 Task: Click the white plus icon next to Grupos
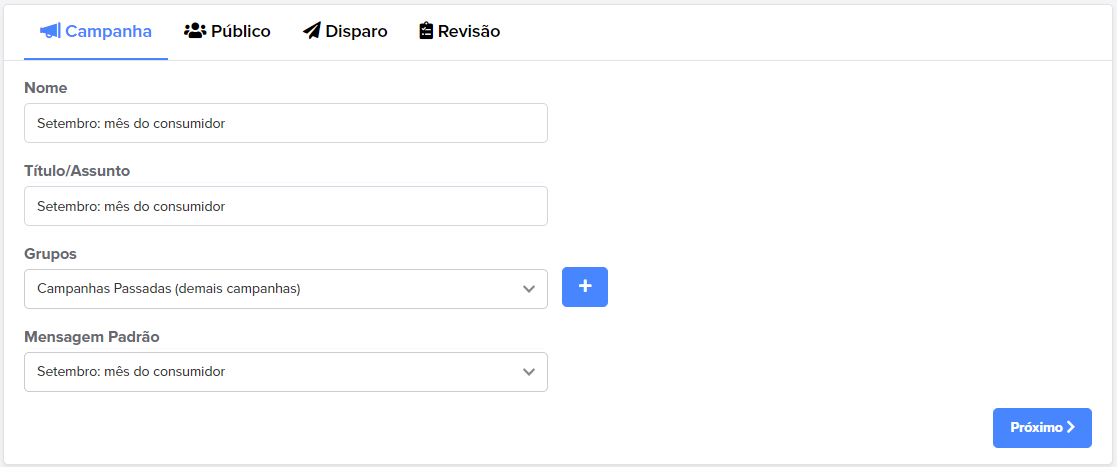[585, 286]
